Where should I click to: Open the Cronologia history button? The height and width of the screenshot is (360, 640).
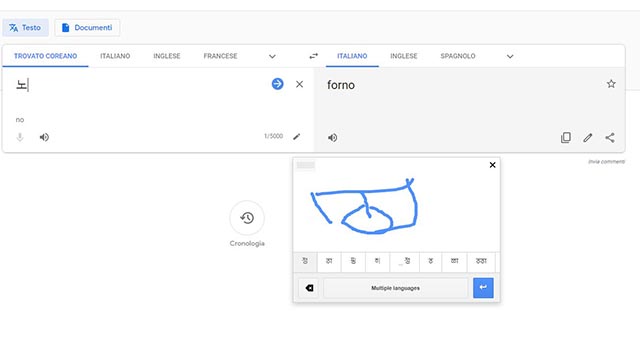[247, 218]
